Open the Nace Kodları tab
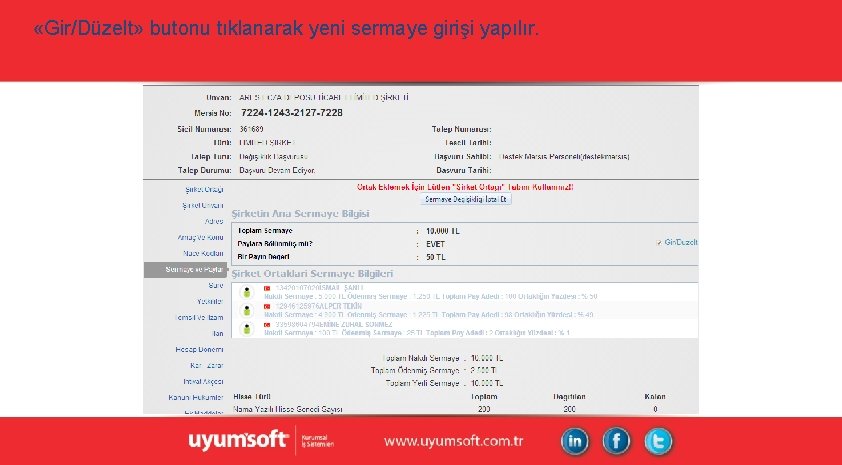842x465 pixels. pyautogui.click(x=203, y=253)
